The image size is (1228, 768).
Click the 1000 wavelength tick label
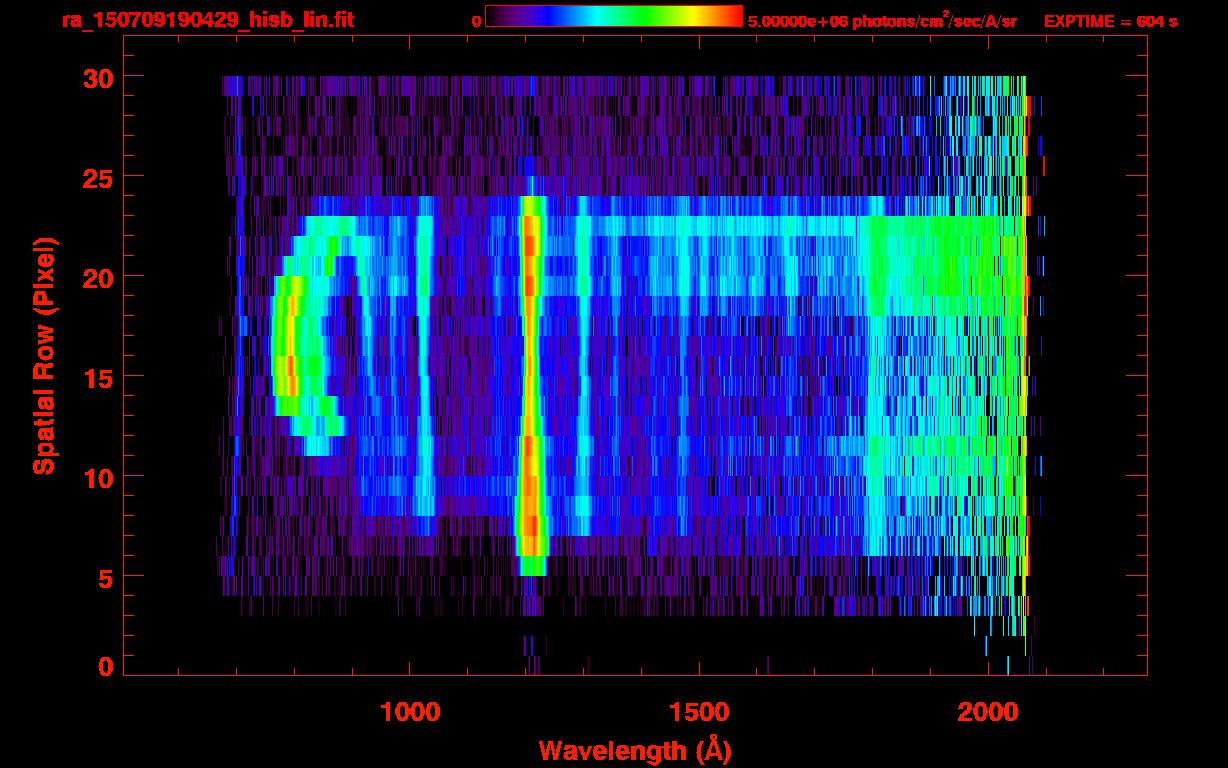410,711
